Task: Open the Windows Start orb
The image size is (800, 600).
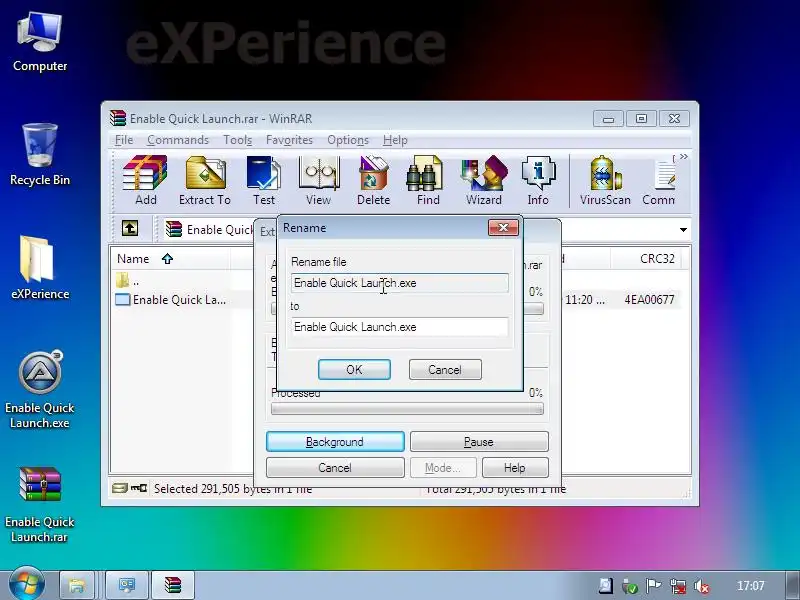Action: [x=27, y=585]
